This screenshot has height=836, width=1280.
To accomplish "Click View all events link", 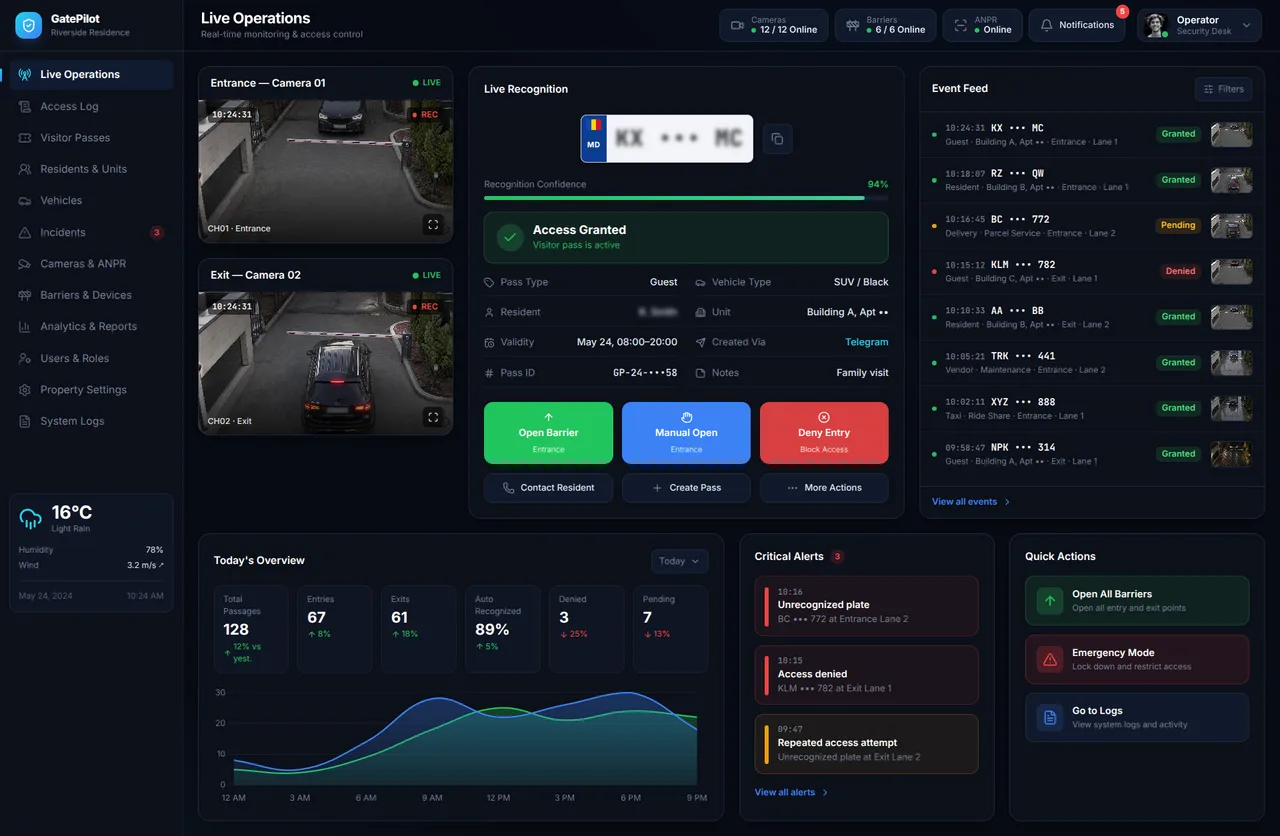I will (971, 502).
